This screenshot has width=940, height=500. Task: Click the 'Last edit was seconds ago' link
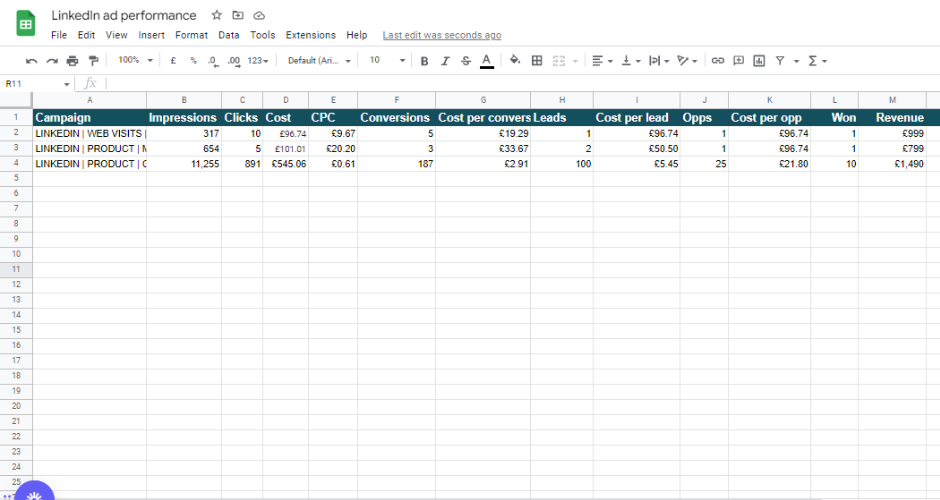pyautogui.click(x=442, y=35)
